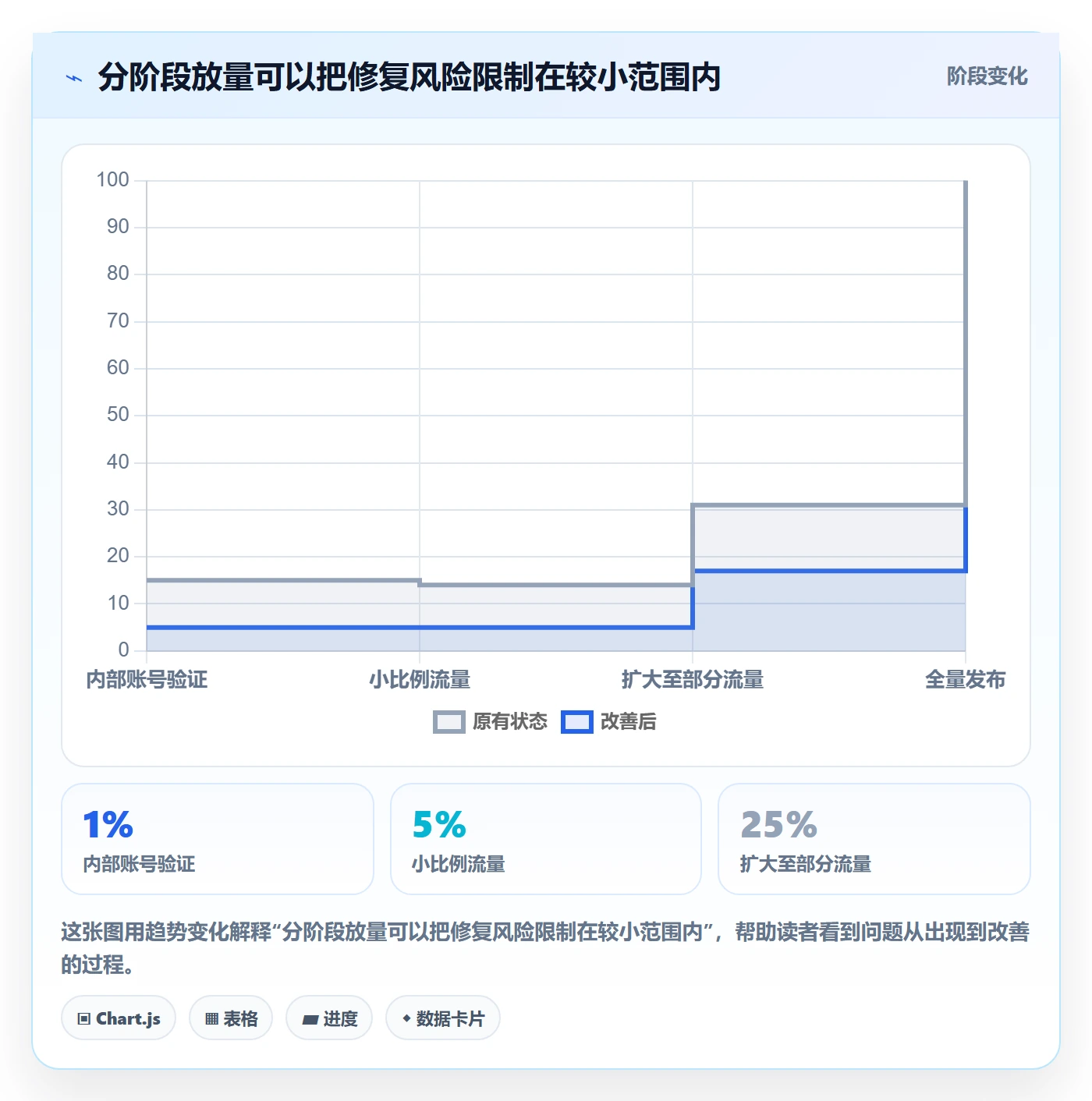Click the 1% figure in the first card
This screenshot has height=1101, width=1092.
click(108, 825)
